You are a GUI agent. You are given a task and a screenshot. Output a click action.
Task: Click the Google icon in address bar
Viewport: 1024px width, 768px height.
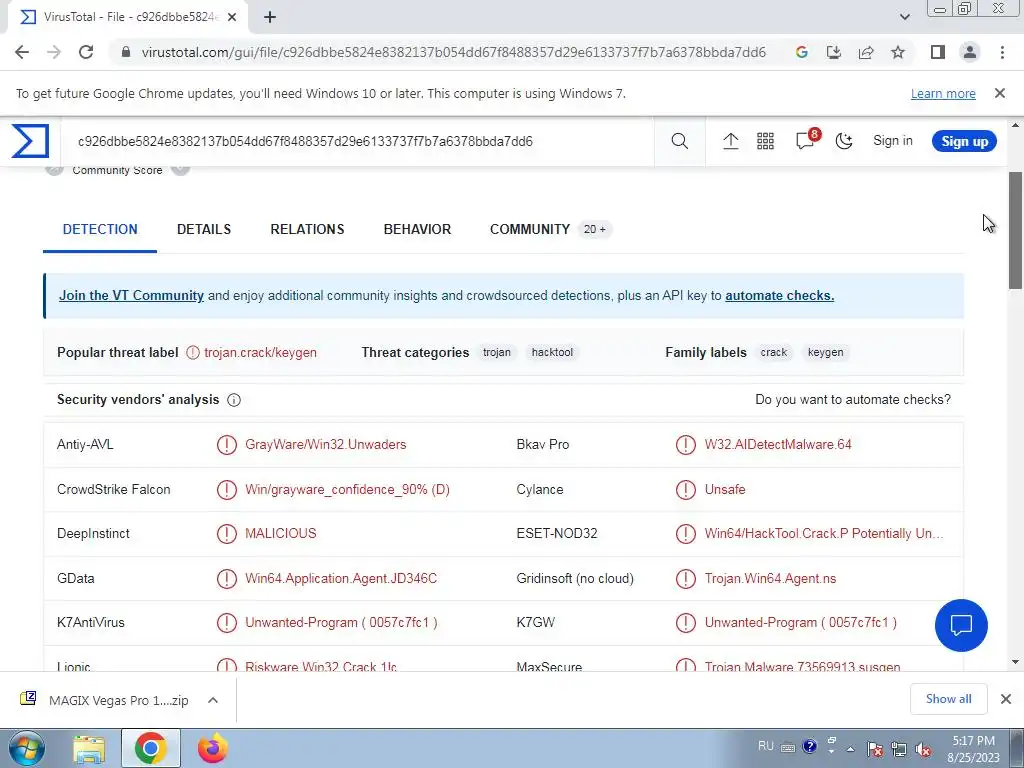pyautogui.click(x=802, y=52)
